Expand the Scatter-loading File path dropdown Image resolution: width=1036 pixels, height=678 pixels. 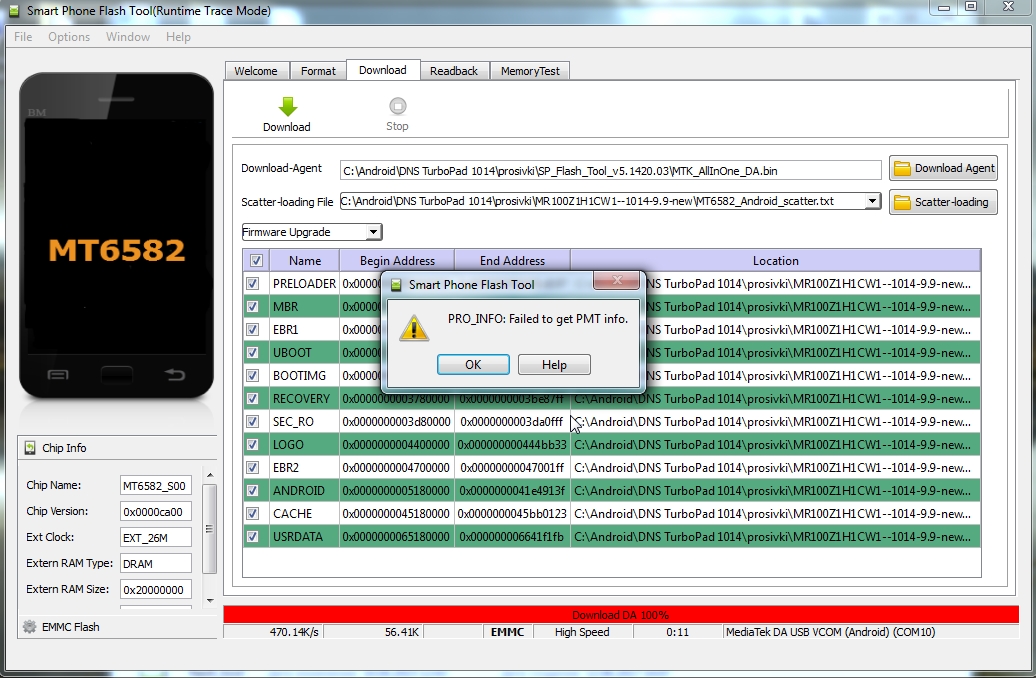point(872,201)
